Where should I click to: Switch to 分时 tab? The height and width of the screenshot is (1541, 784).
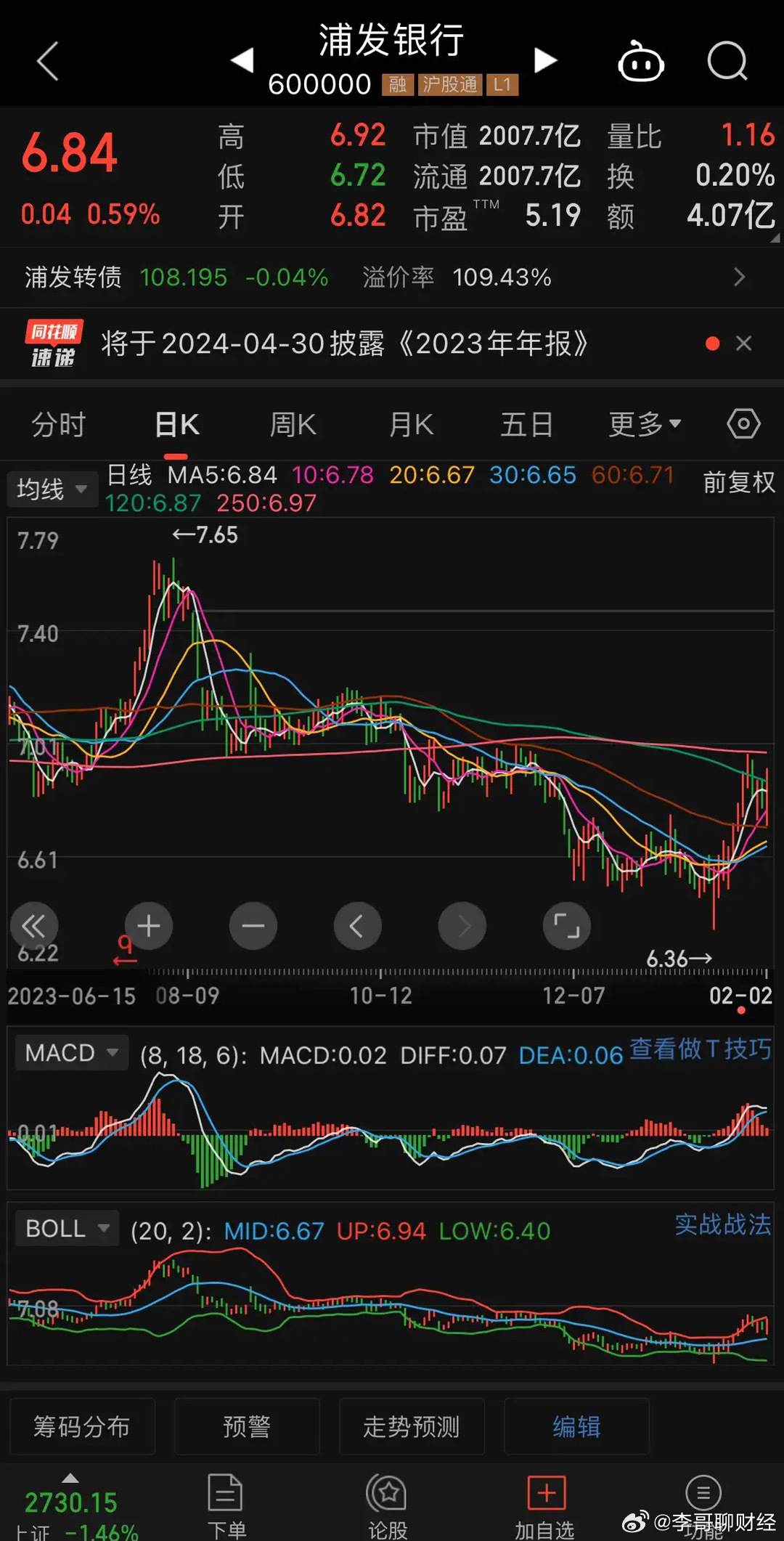[x=59, y=424]
